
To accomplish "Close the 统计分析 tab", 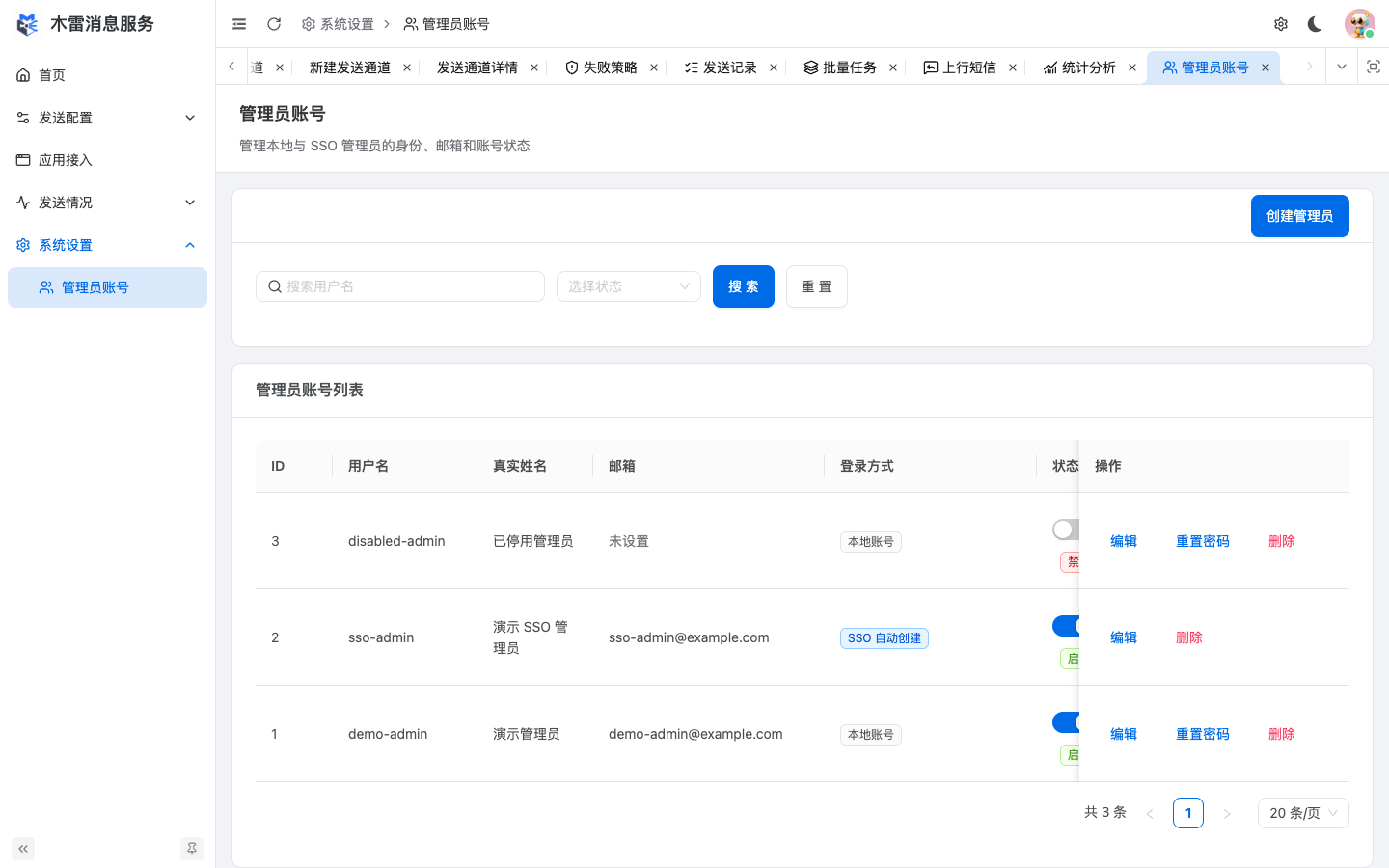I will click(1132, 68).
